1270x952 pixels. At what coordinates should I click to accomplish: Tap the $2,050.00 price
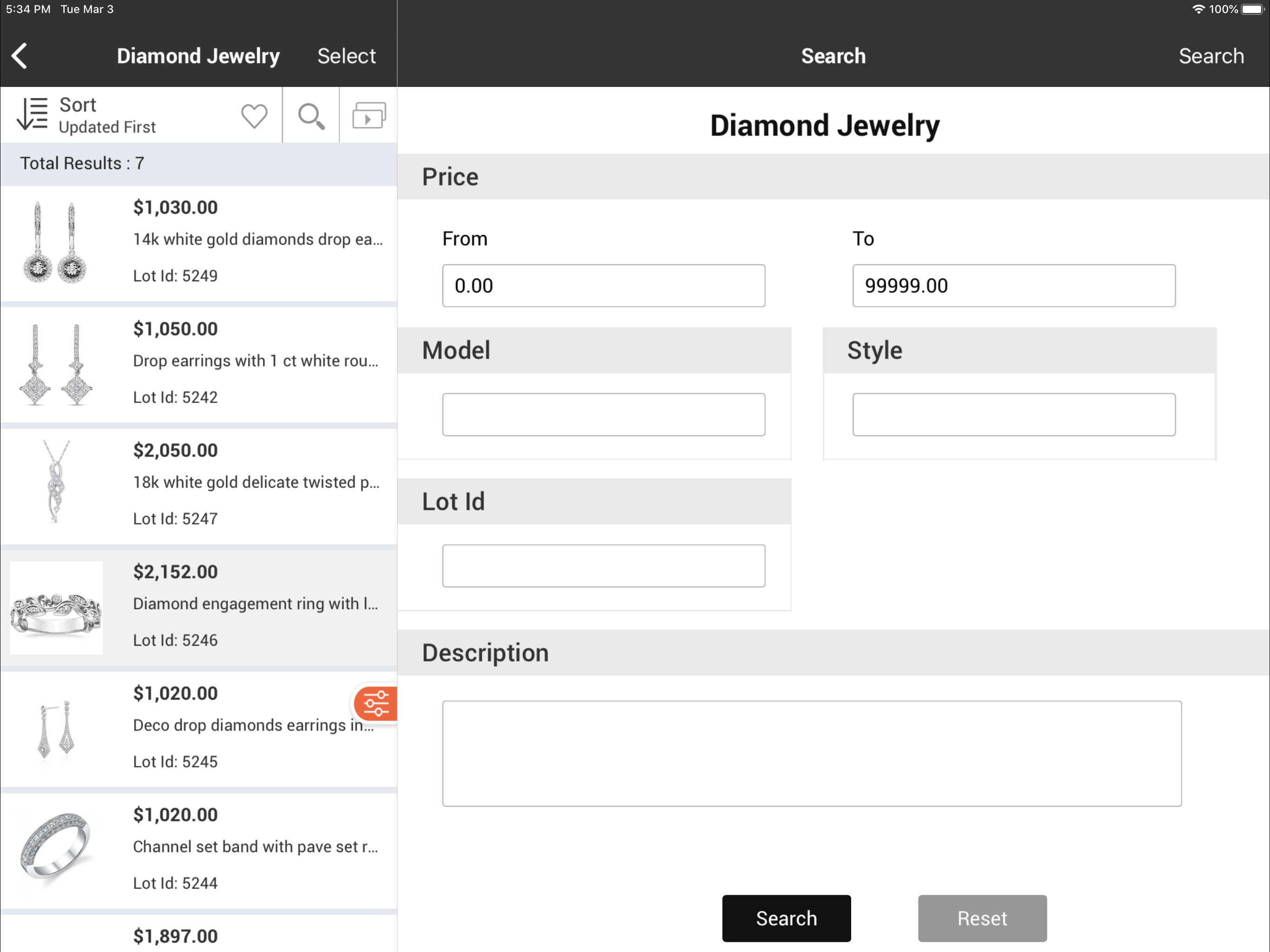176,450
